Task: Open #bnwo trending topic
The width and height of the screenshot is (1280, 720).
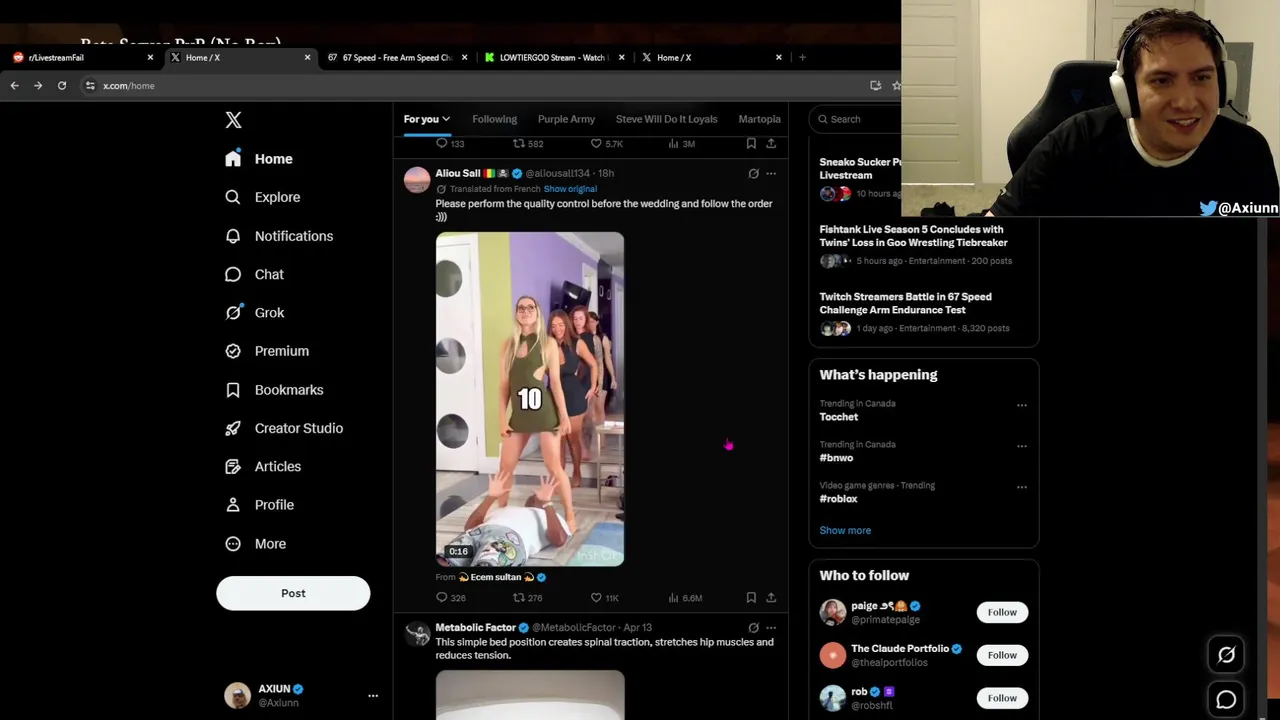Action: 836,458
